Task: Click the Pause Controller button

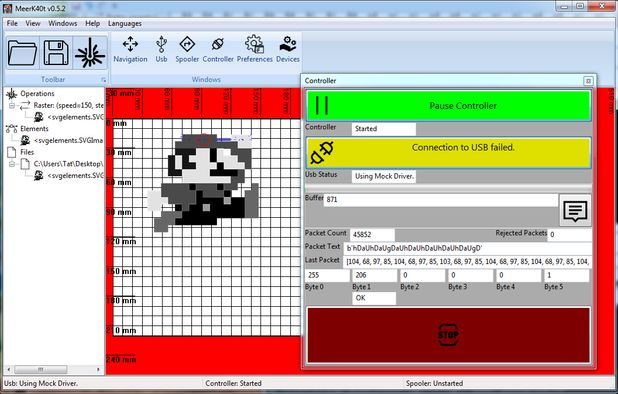Action: 448,106
